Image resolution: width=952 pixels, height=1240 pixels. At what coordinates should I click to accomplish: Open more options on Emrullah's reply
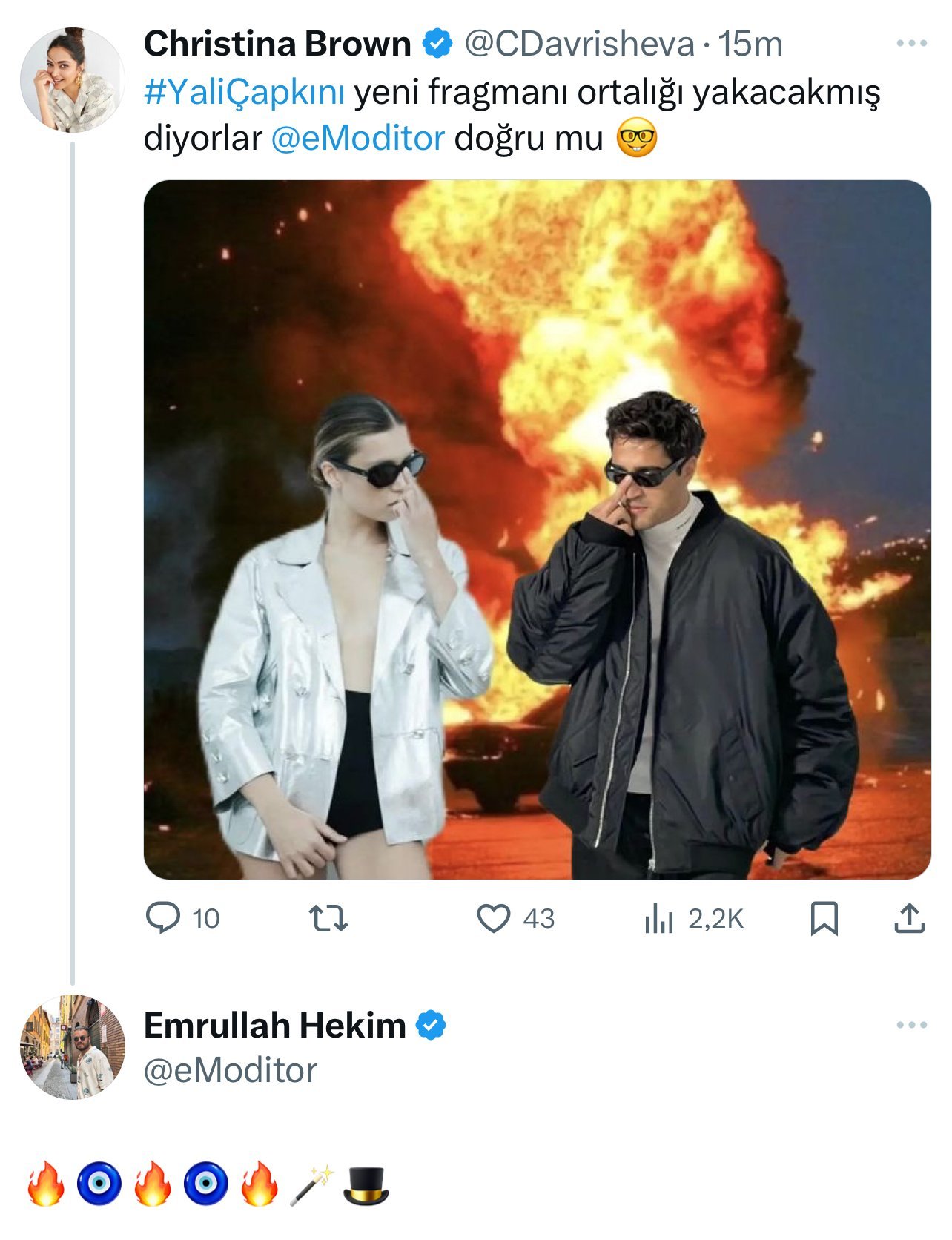click(911, 1025)
